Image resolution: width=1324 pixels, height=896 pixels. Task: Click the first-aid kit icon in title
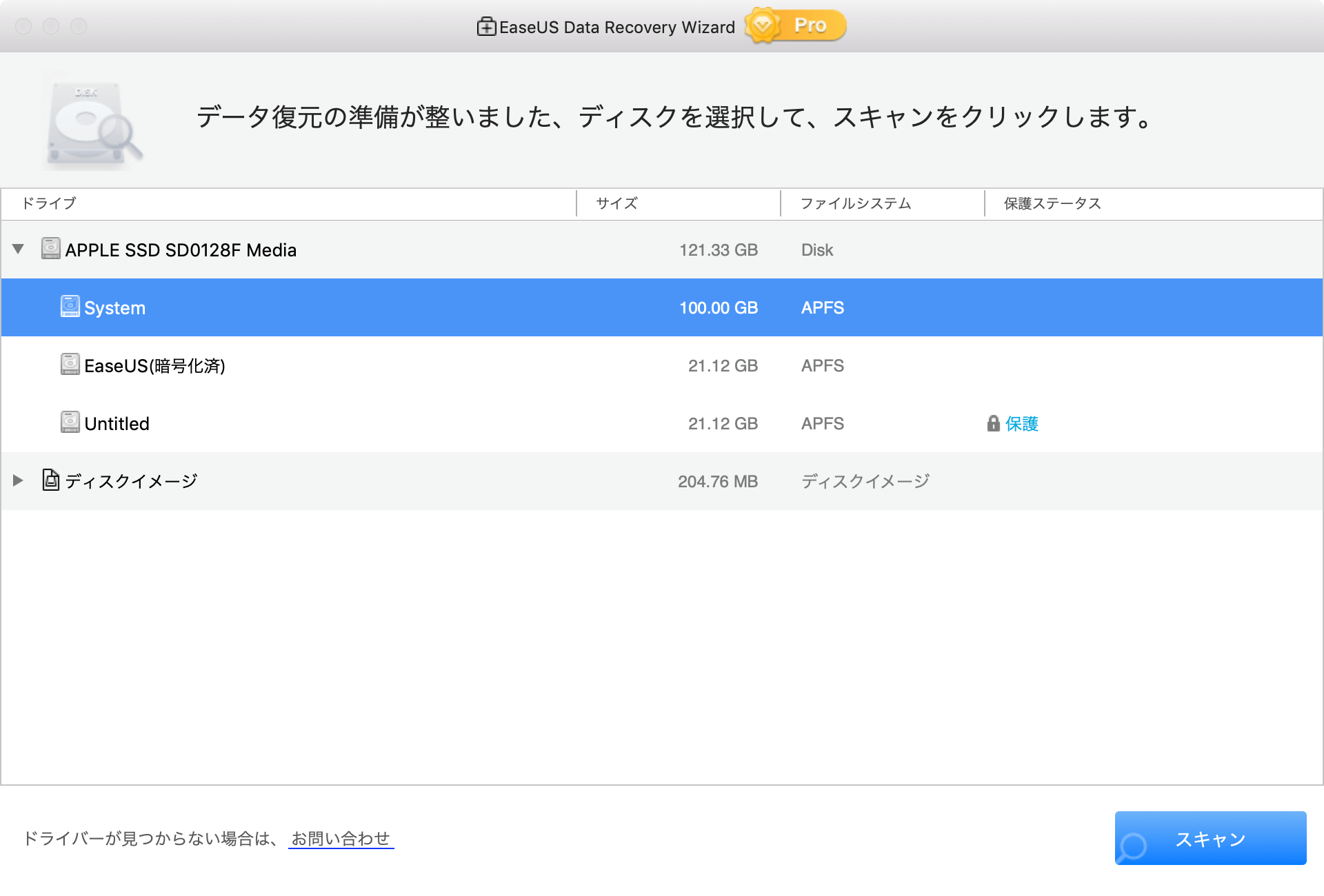pos(486,27)
